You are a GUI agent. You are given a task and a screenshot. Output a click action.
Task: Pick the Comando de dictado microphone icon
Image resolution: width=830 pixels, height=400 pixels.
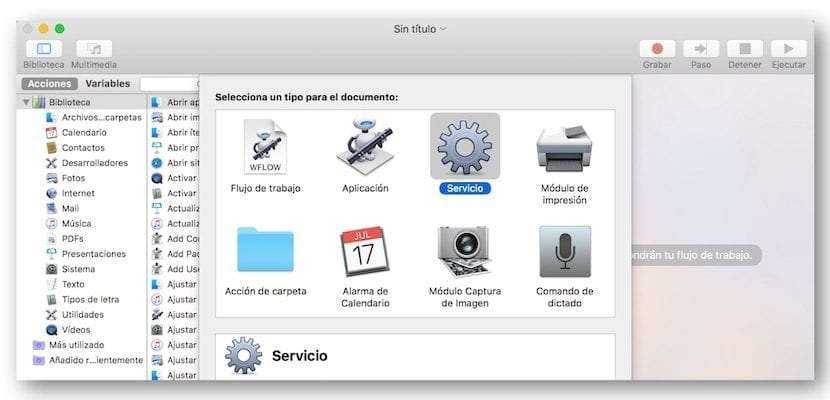pyautogui.click(x=565, y=250)
